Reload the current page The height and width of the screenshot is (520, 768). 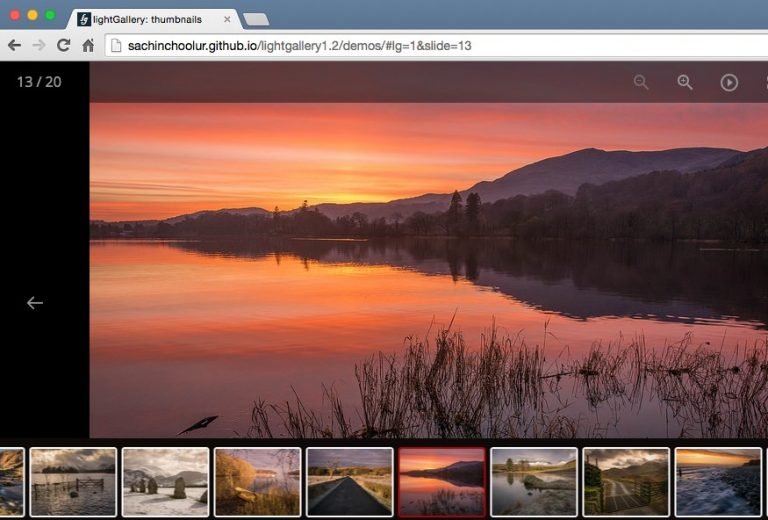point(63,45)
